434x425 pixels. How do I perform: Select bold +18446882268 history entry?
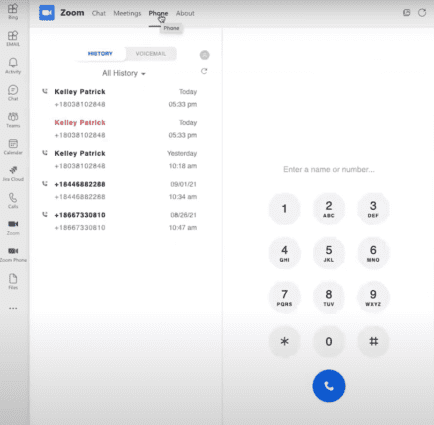tap(80, 184)
